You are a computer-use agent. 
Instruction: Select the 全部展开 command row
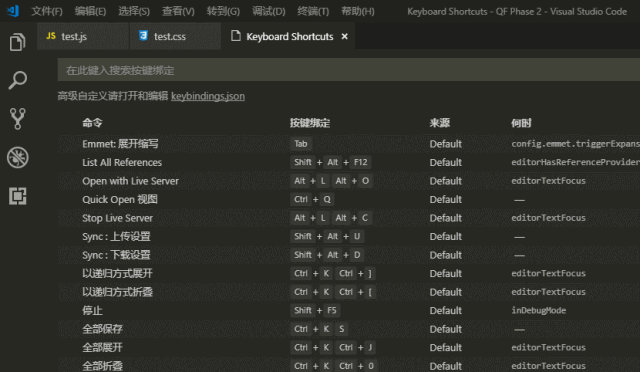[x=349, y=347]
